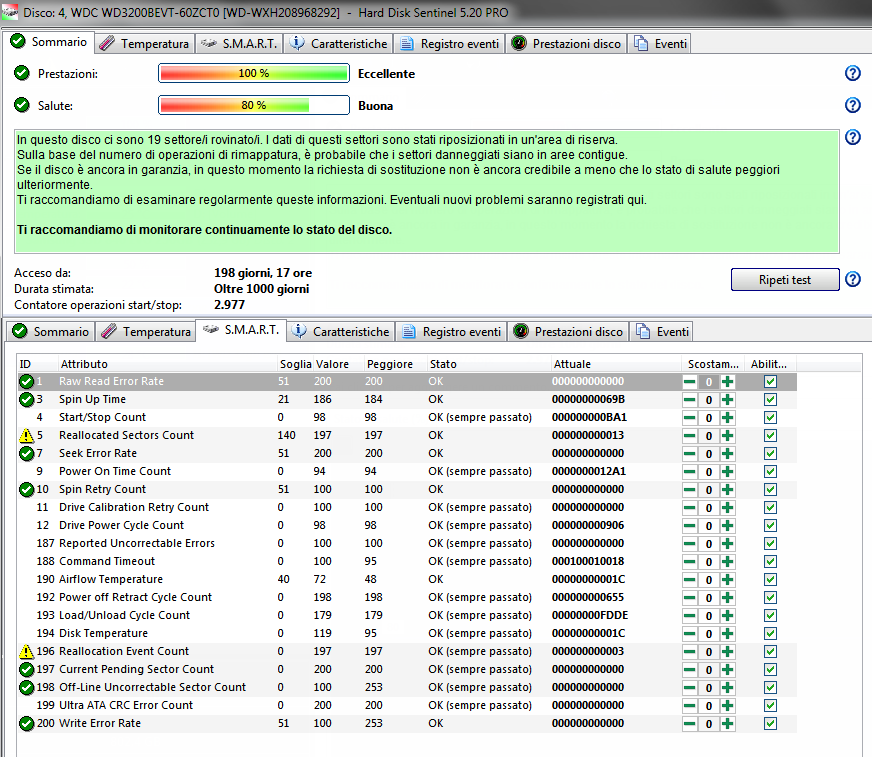This screenshot has width=872, height=757.
Task: Increase offset plus for Reallocated Sectors Count
Action: point(727,436)
